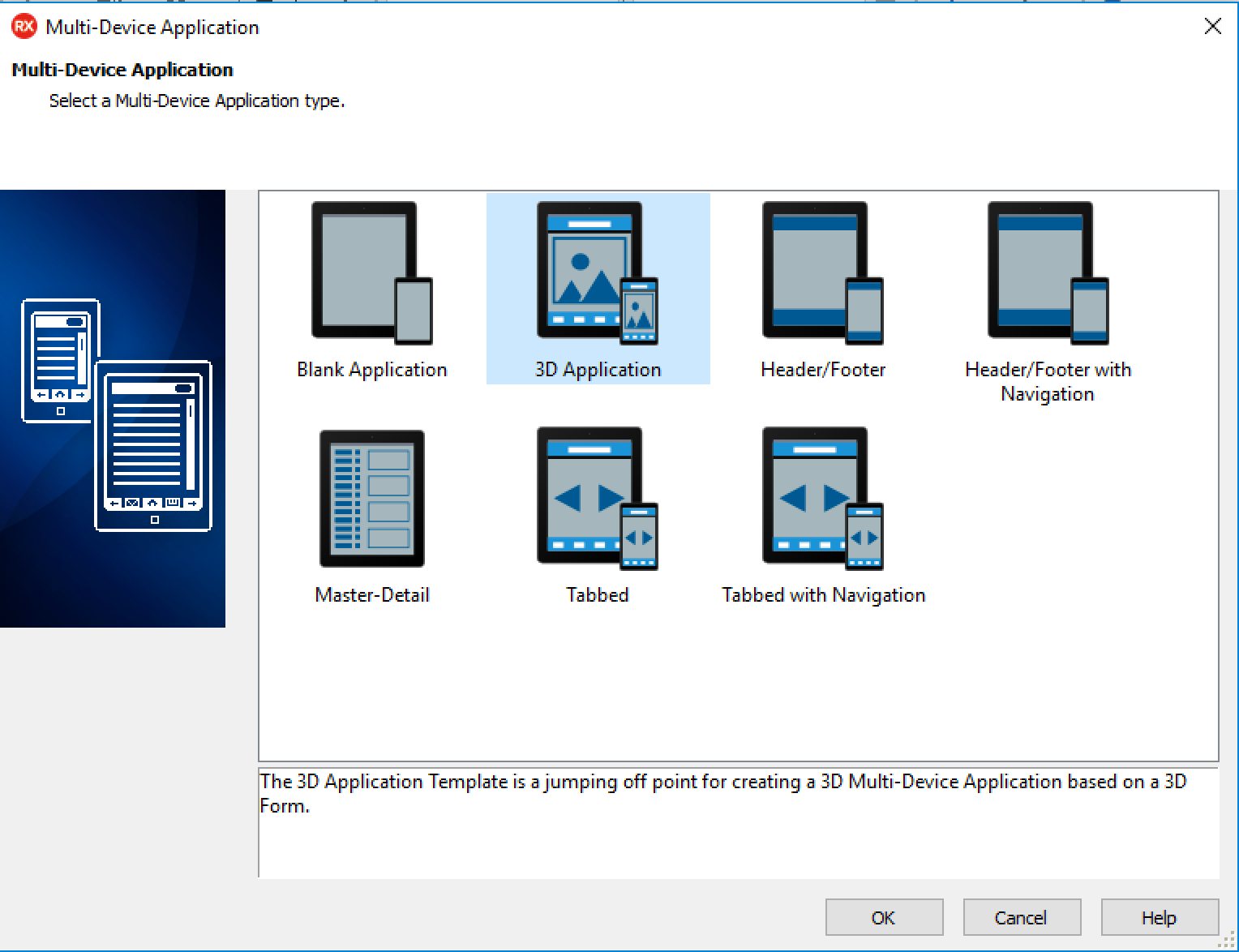Click the 3D Application Template description text
The width and height of the screenshot is (1239, 952).
[x=722, y=793]
